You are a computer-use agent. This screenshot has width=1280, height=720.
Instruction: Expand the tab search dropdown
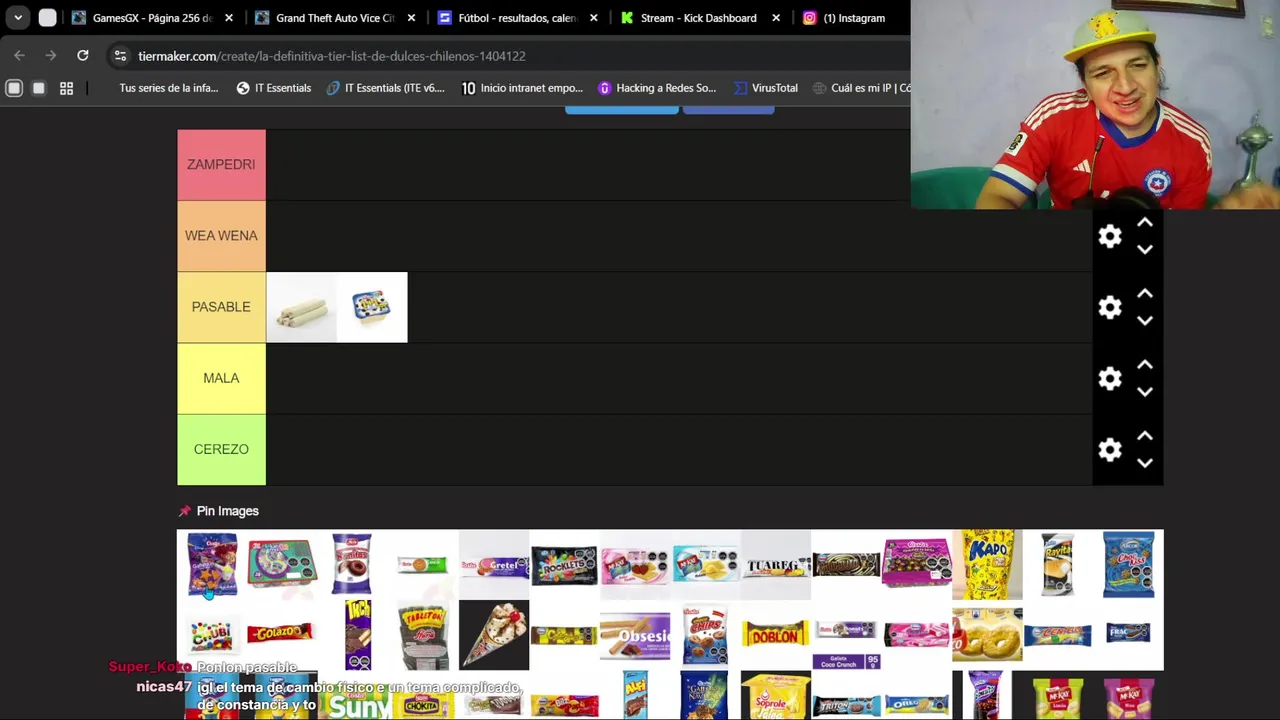coord(18,18)
